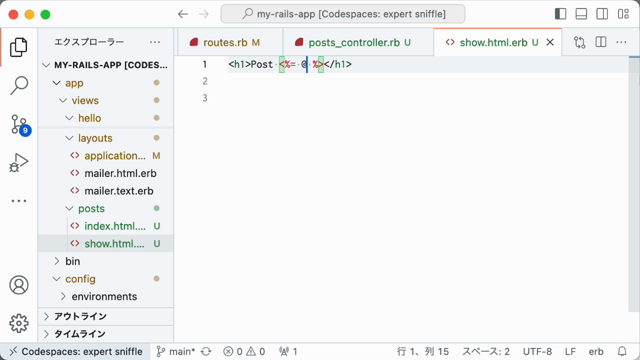Image resolution: width=640 pixels, height=360 pixels.
Task: Open the Accounts icon in activity bar
Action: click(x=19, y=285)
